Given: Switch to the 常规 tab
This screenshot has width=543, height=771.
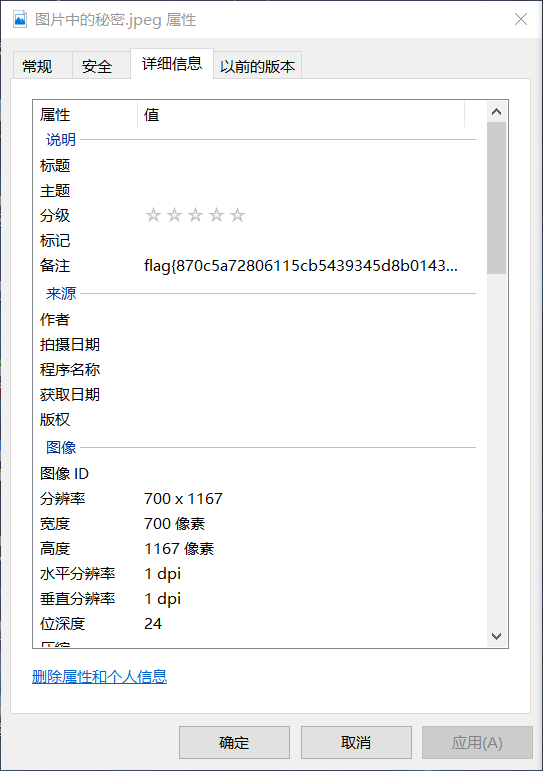Looking at the screenshot, I should [43, 66].
